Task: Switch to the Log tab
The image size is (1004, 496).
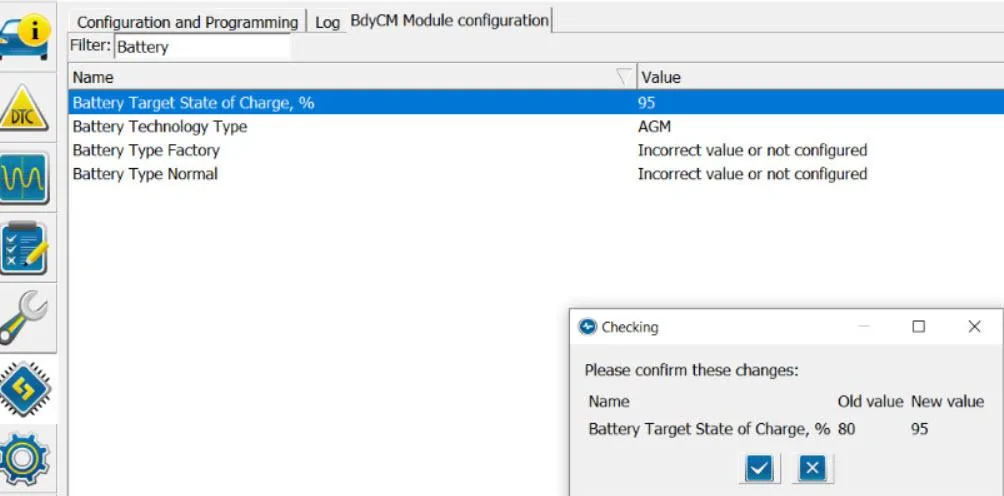Action: pyautogui.click(x=327, y=22)
